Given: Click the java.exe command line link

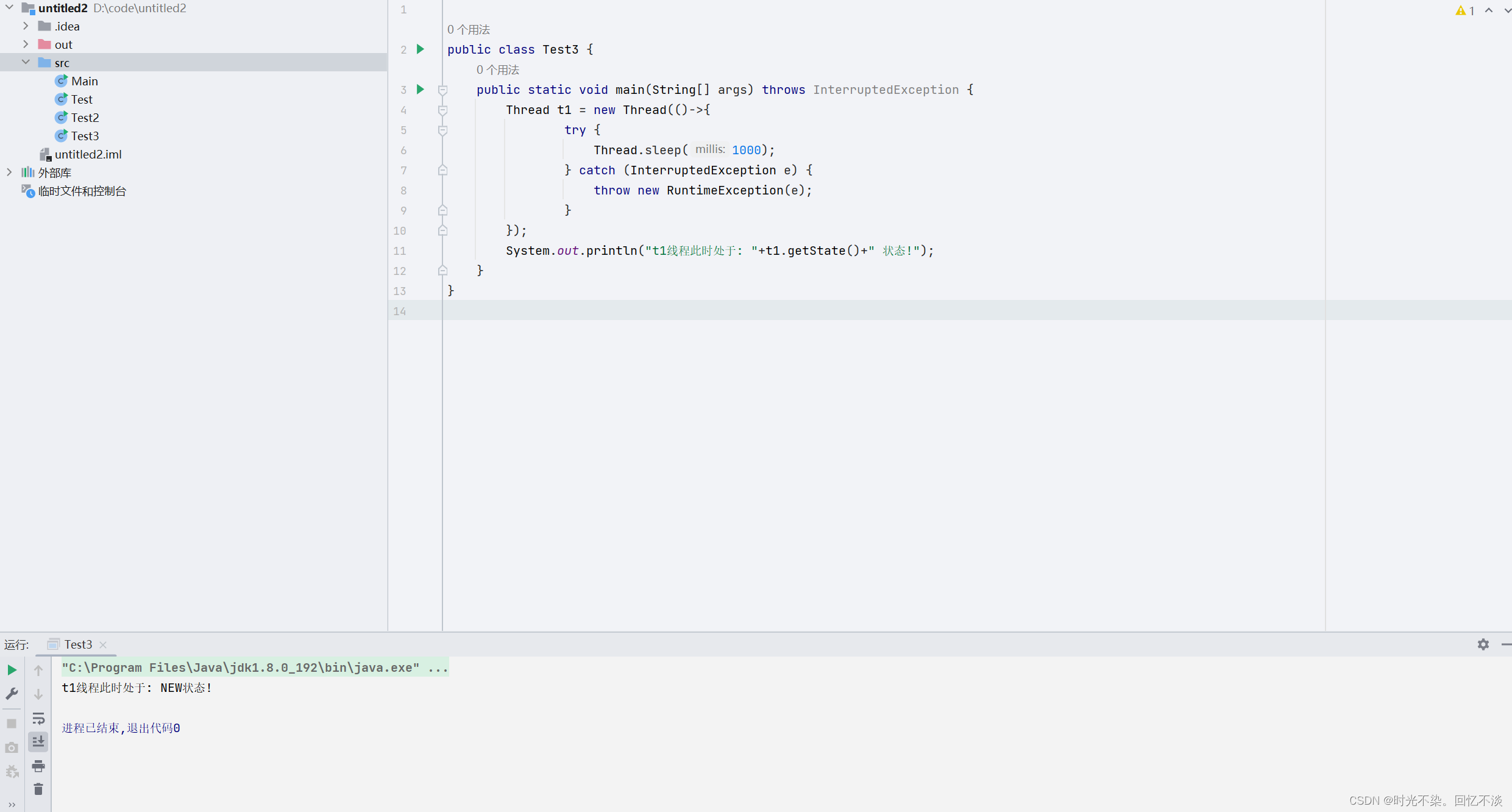Looking at the screenshot, I should point(255,668).
